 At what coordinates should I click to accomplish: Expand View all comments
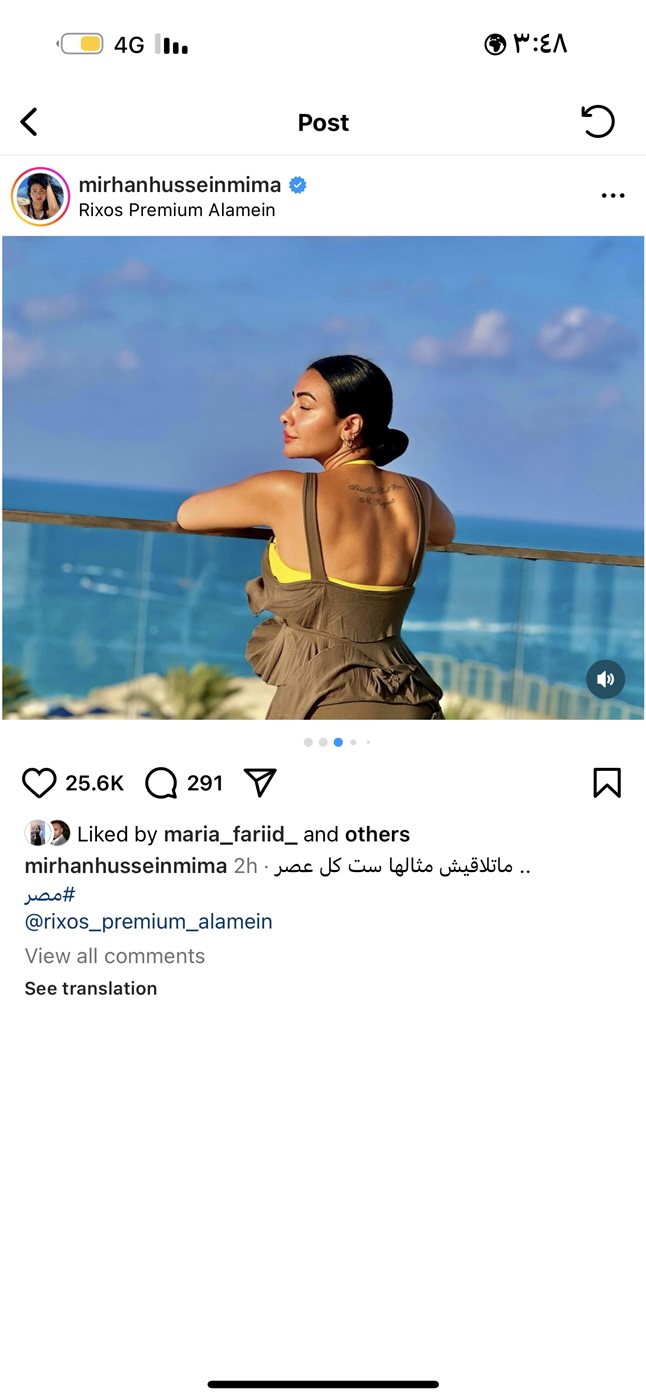click(115, 956)
